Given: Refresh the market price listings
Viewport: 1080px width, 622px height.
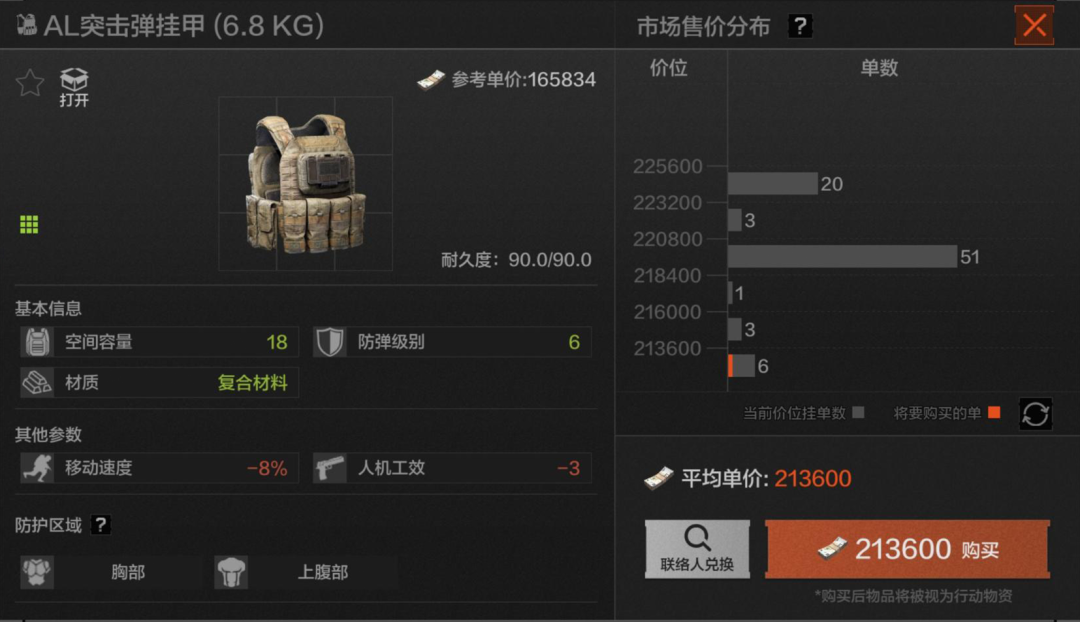Looking at the screenshot, I should [1035, 413].
